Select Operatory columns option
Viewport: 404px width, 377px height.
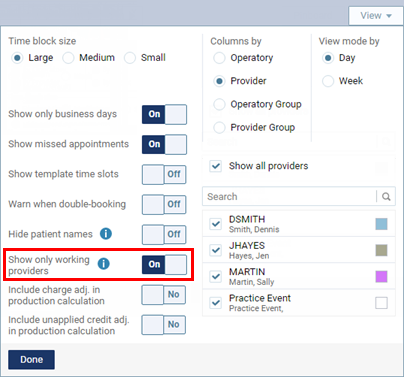[x=219, y=58]
